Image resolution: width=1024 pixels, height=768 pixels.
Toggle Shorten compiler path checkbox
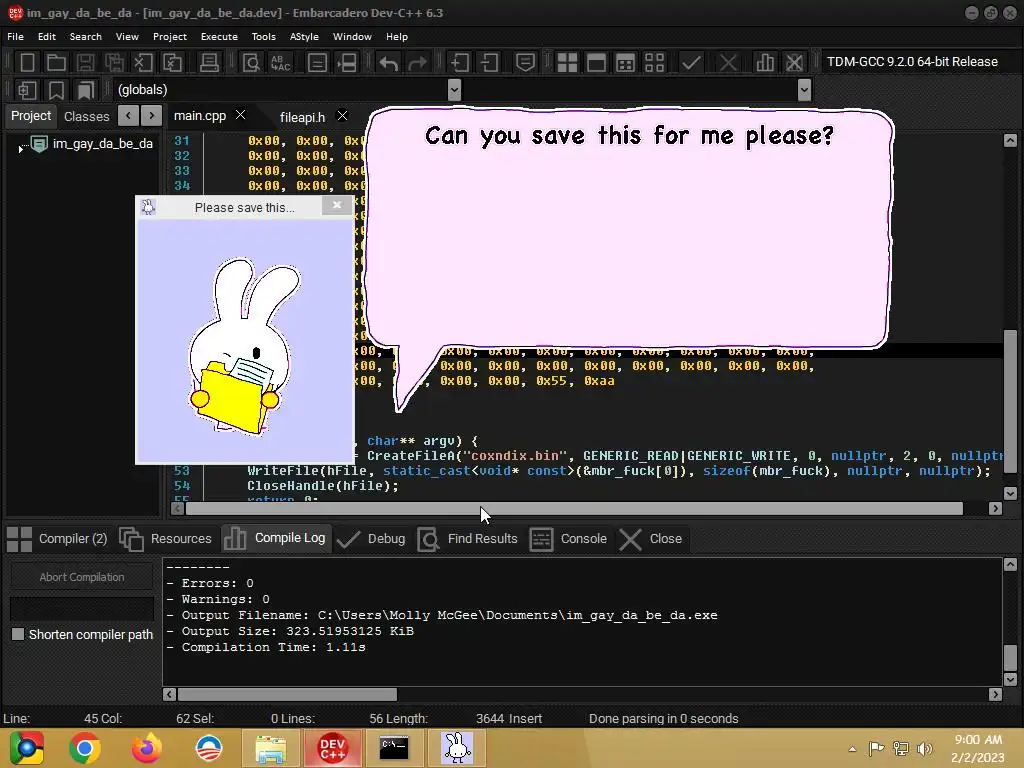18,634
